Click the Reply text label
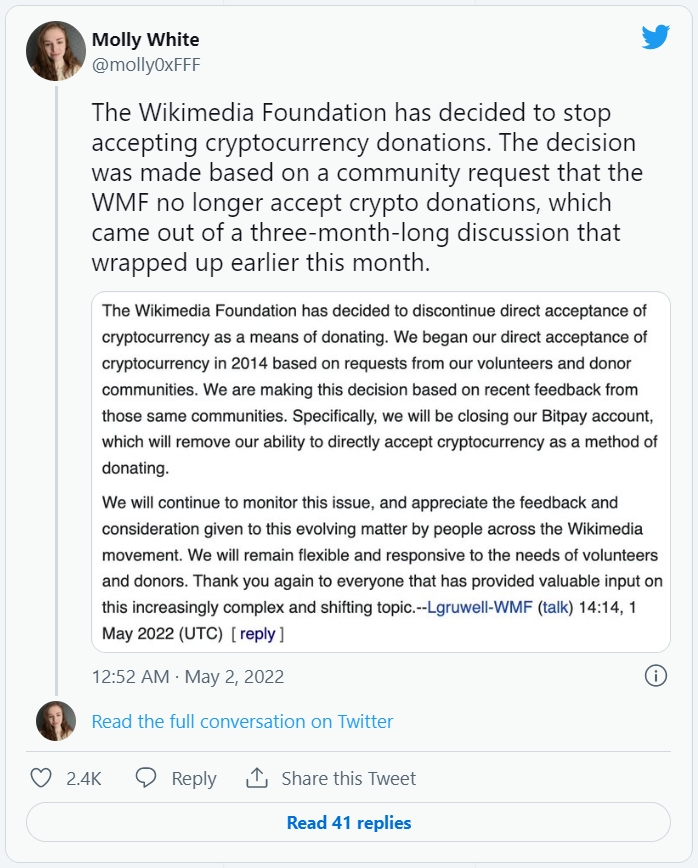The image size is (698, 868). click(x=193, y=778)
